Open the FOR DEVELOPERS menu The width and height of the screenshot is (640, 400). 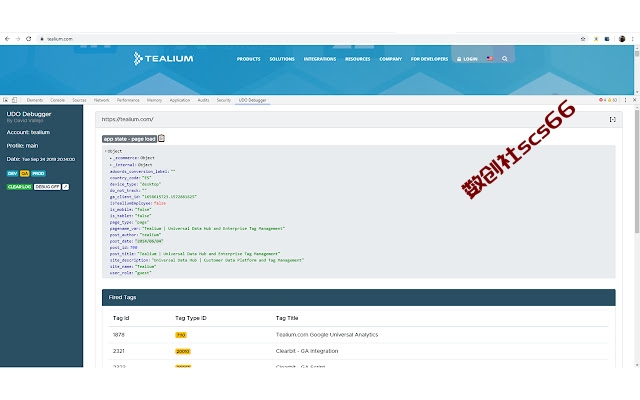tap(429, 59)
